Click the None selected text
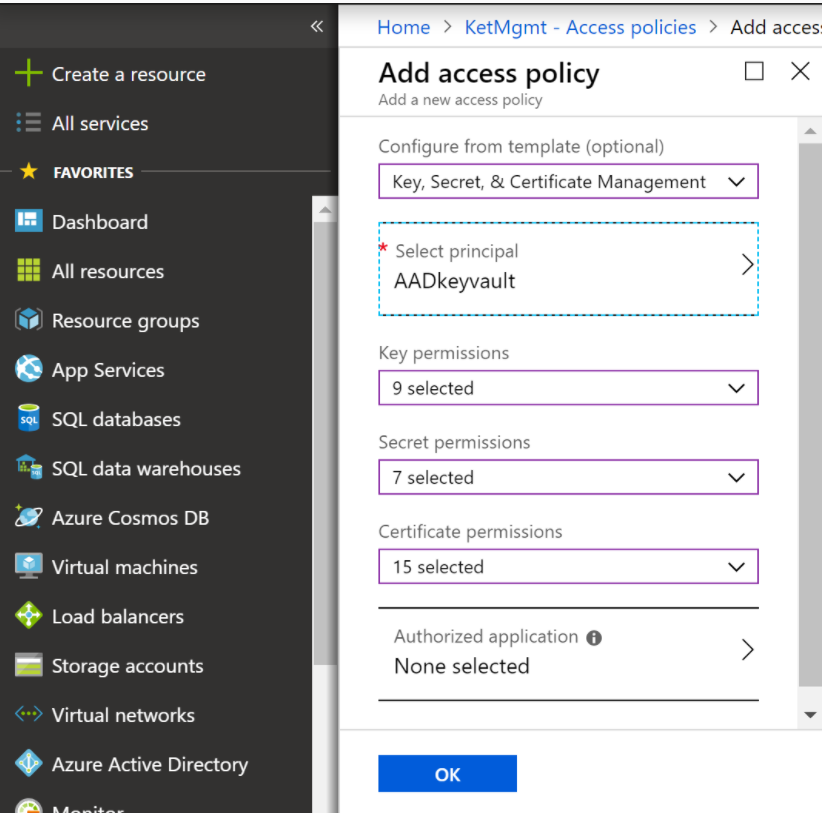The height and width of the screenshot is (813, 822). (x=461, y=666)
